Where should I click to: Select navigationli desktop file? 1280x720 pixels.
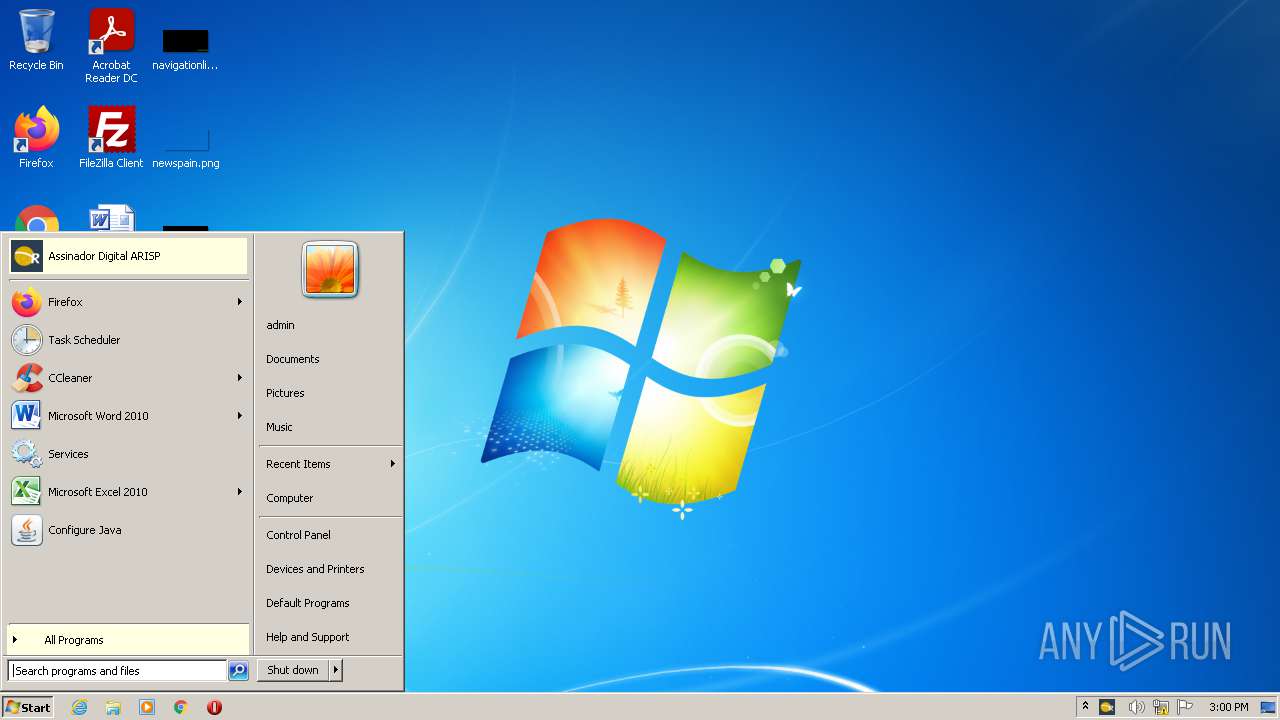[186, 48]
